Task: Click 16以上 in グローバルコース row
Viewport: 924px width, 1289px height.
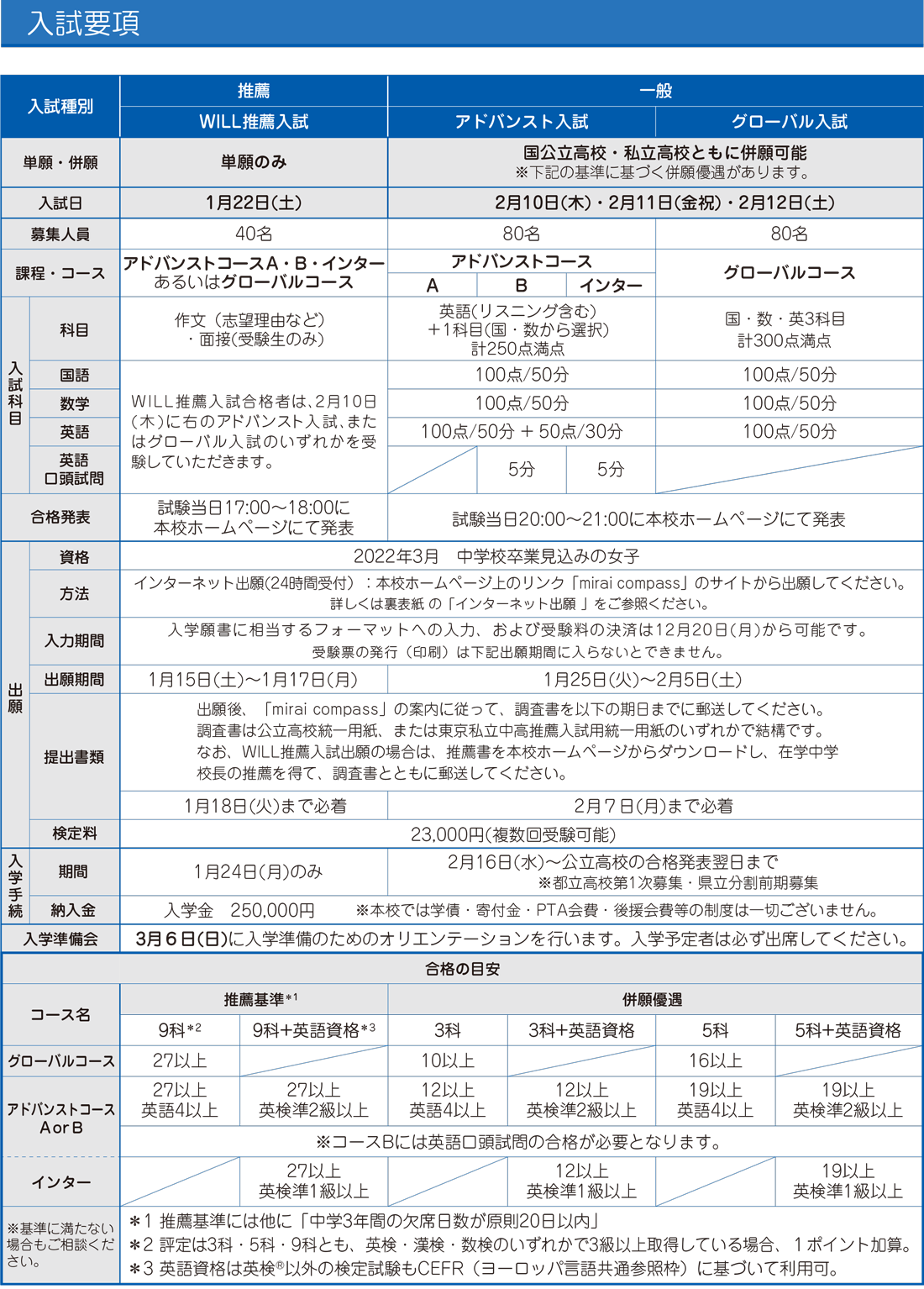Action: coord(715,1060)
